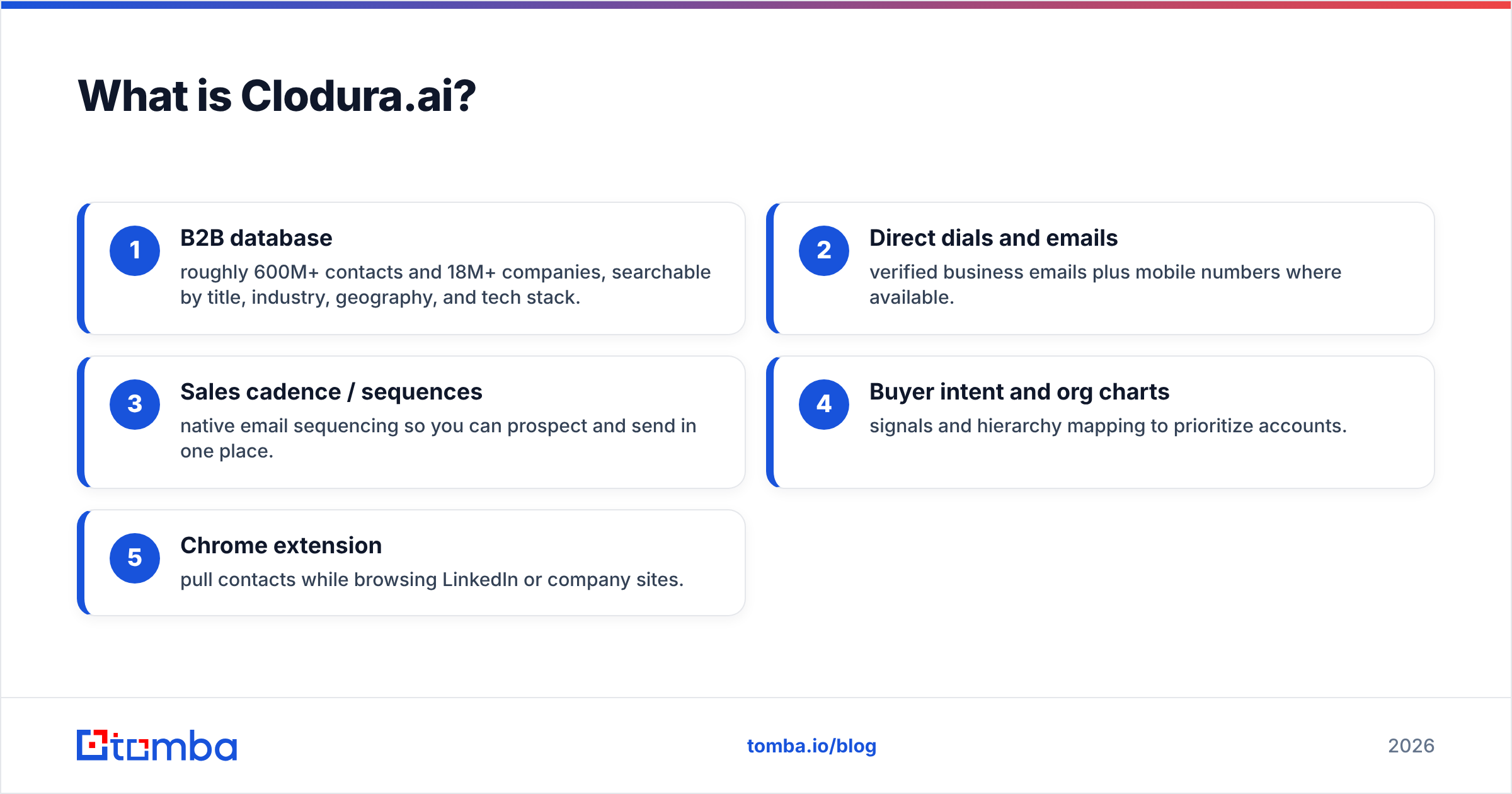Click the tomba logo in the footer
The image size is (1512, 794).
coord(157,745)
